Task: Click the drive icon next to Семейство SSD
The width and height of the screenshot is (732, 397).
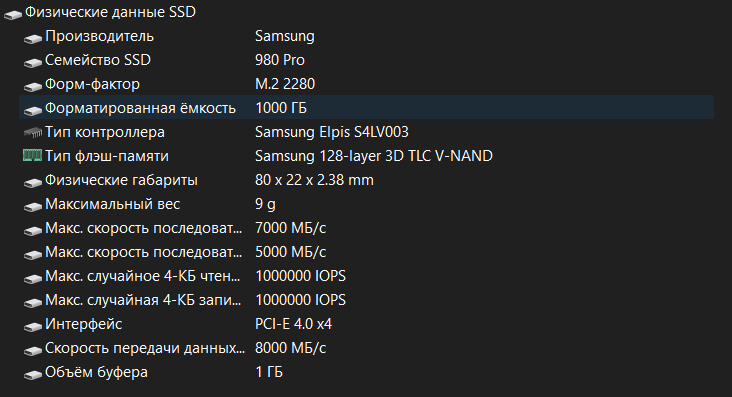Action: pos(33,63)
